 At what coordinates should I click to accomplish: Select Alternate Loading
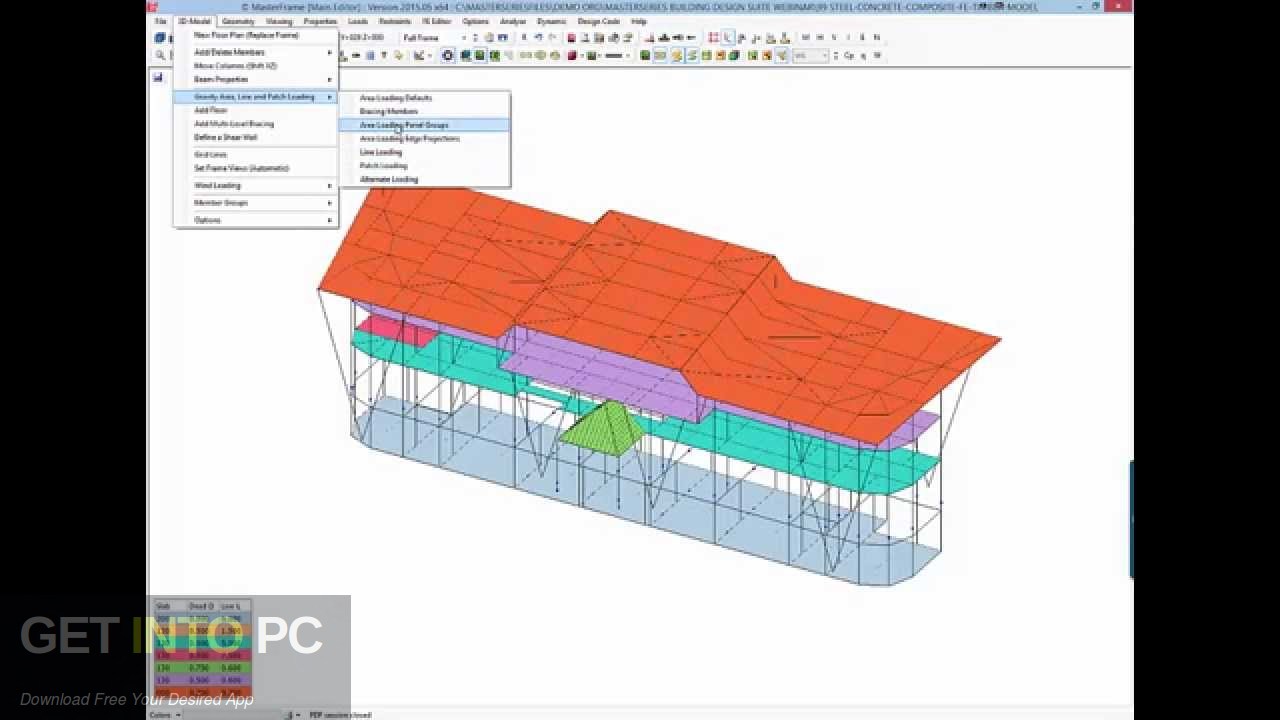(x=389, y=179)
